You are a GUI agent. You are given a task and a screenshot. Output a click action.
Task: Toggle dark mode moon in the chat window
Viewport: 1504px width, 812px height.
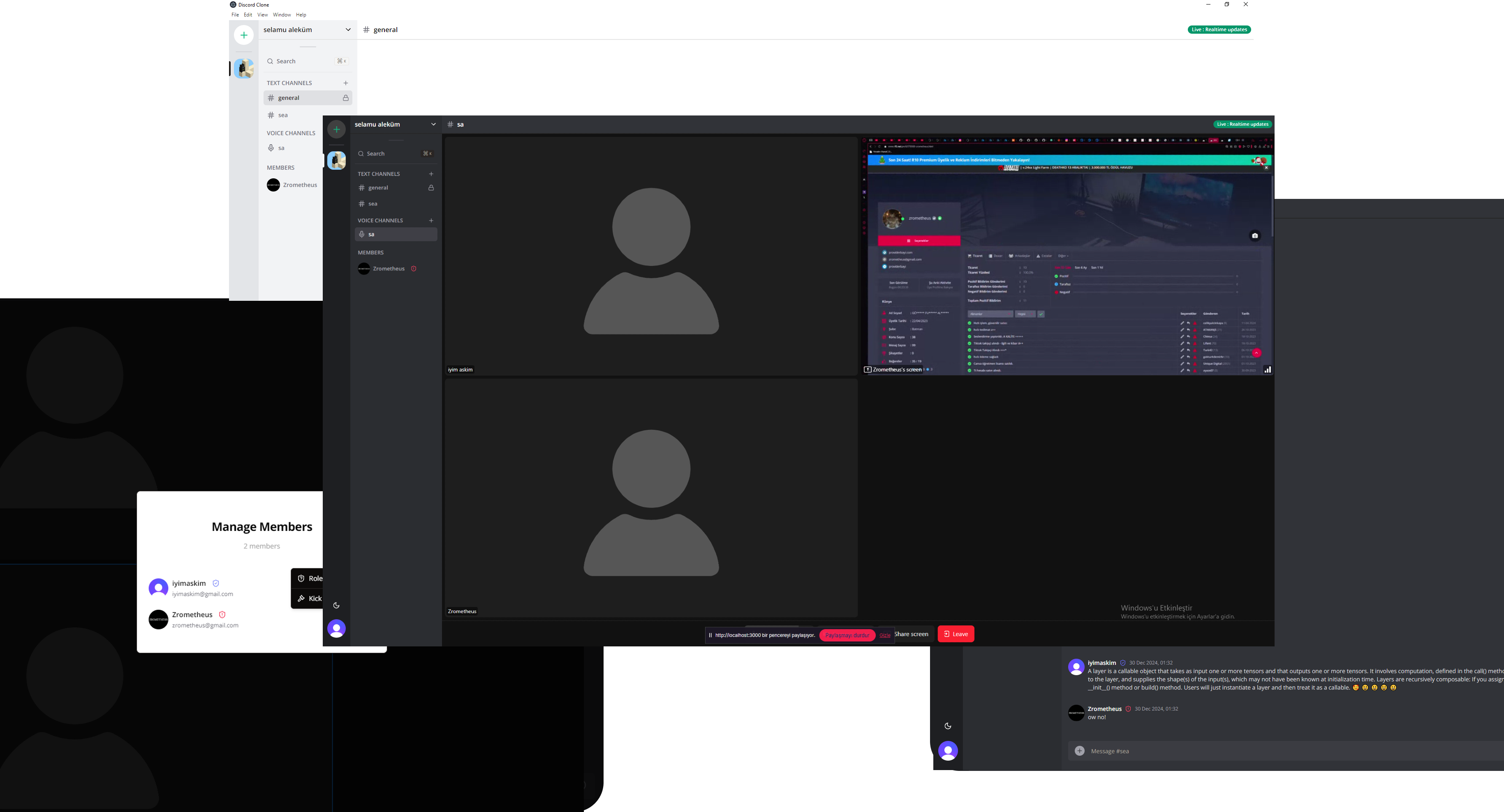click(x=948, y=726)
